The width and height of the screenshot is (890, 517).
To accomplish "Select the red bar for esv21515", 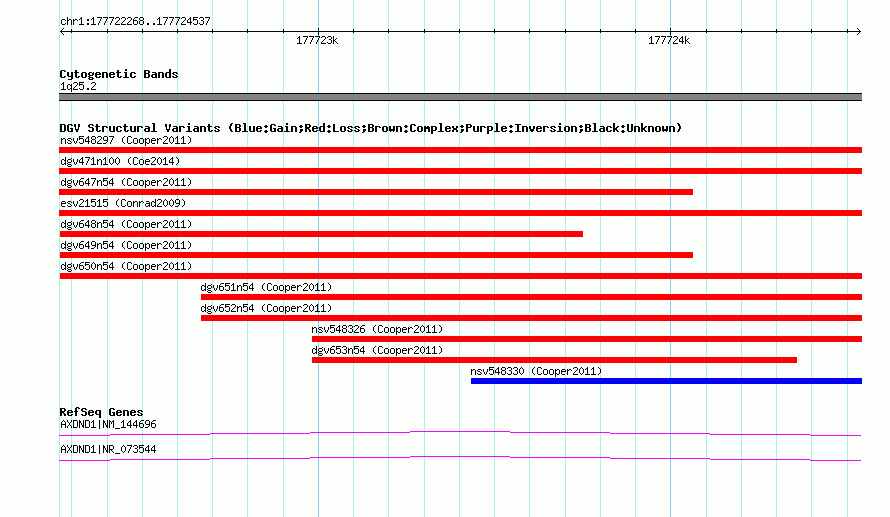I will pyautogui.click(x=460, y=213).
